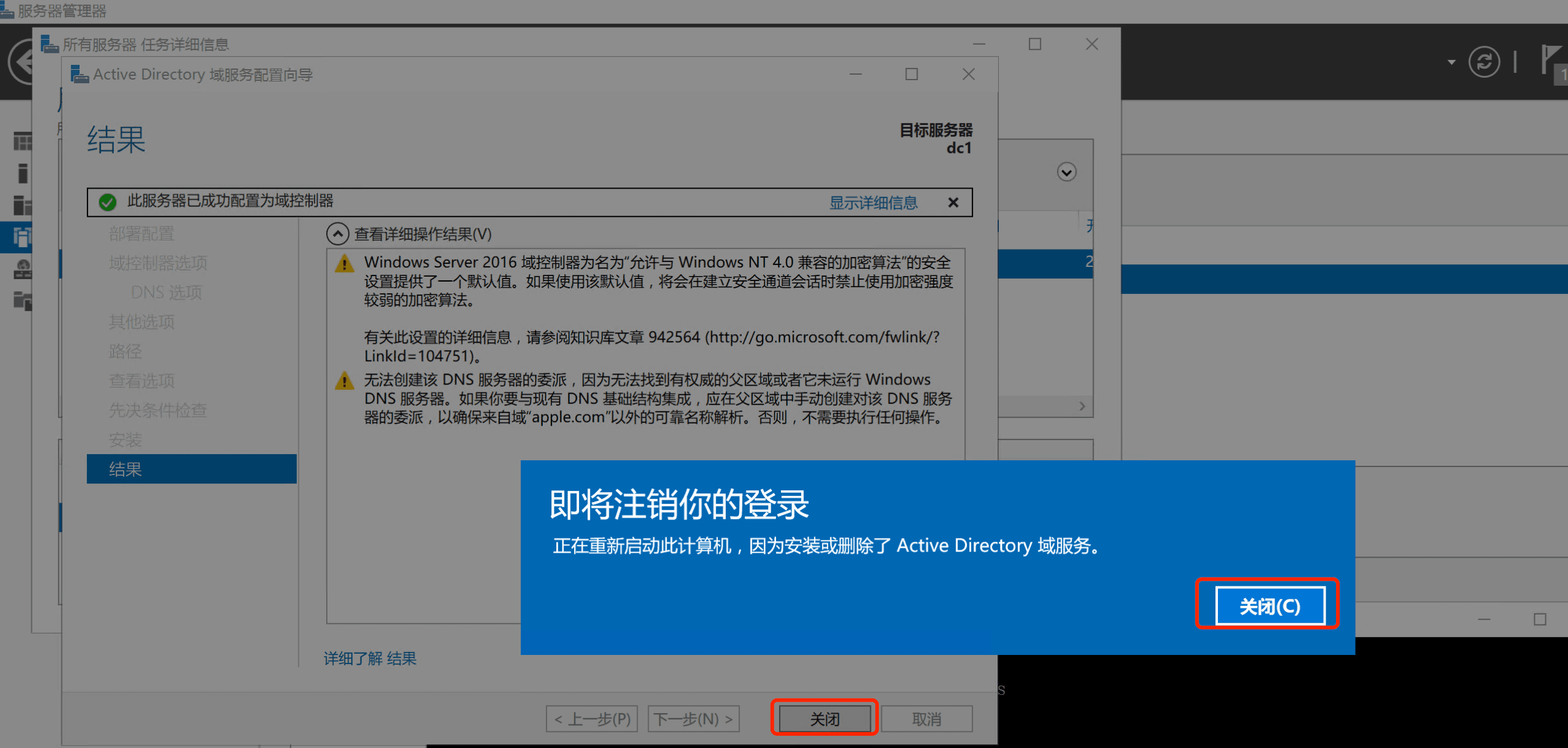The width and height of the screenshot is (1568, 748).
Task: Select the Deployment Configuration step in the wizard navigation
Action: [141, 233]
